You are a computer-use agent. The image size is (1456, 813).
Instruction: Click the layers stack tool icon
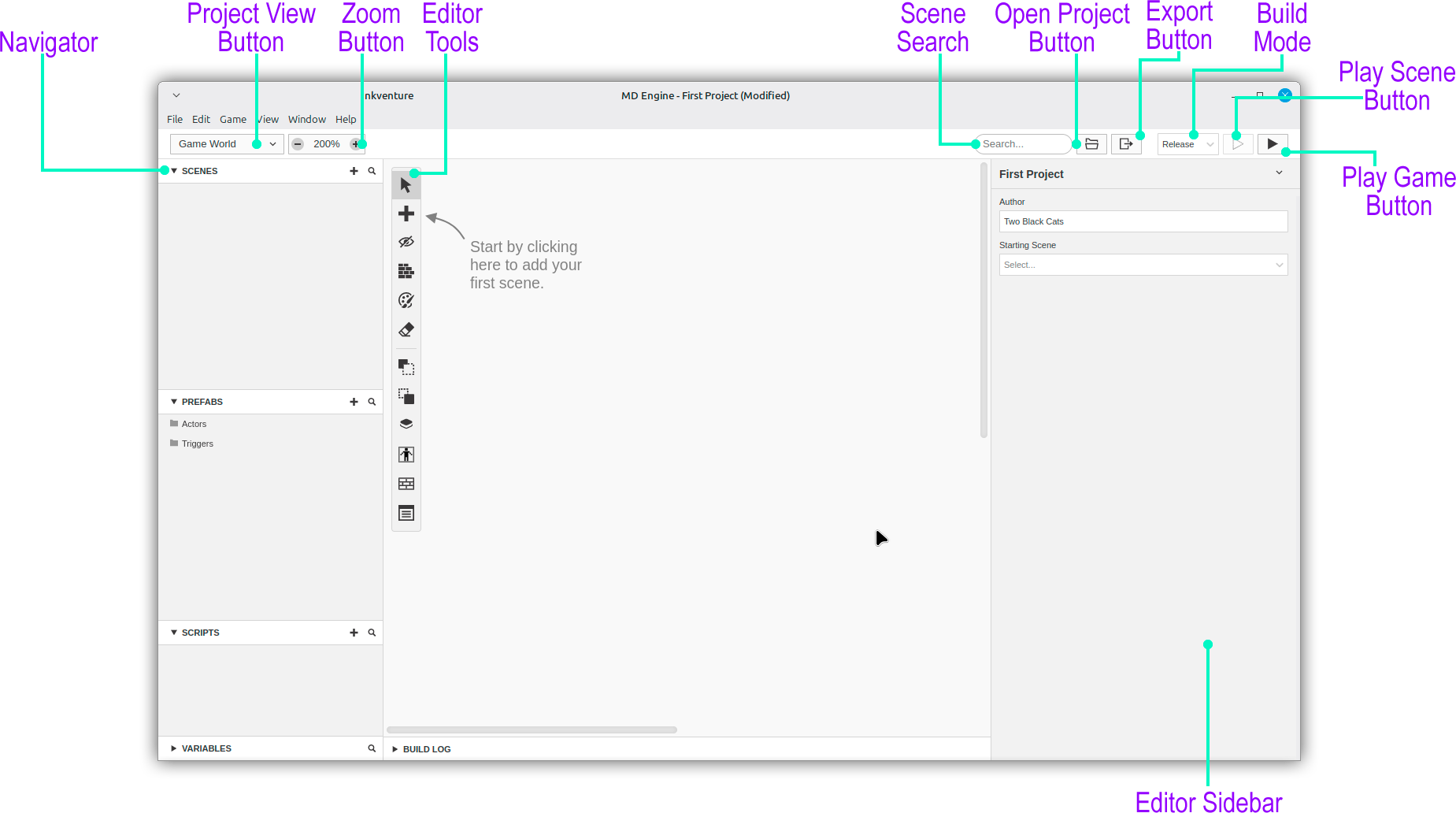point(406,424)
